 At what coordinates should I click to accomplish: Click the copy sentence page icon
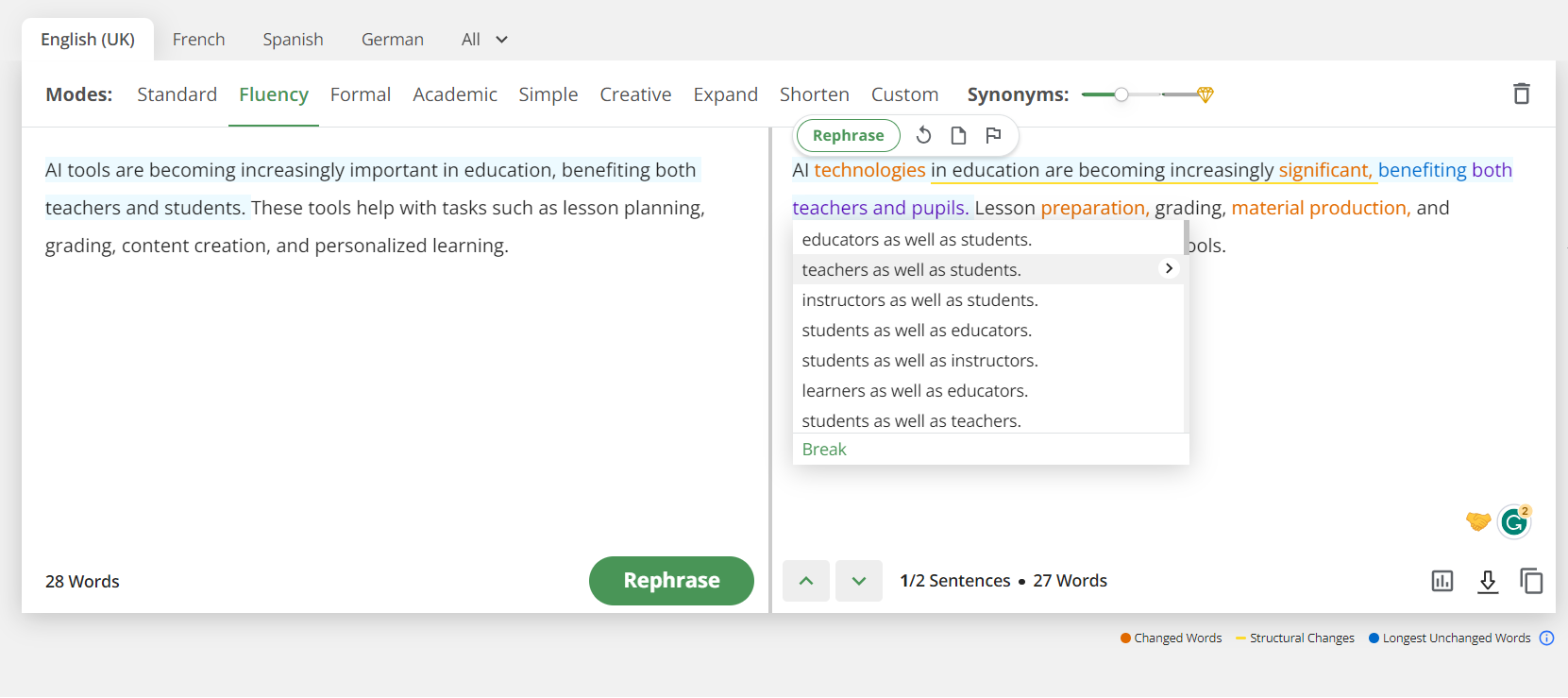click(958, 135)
